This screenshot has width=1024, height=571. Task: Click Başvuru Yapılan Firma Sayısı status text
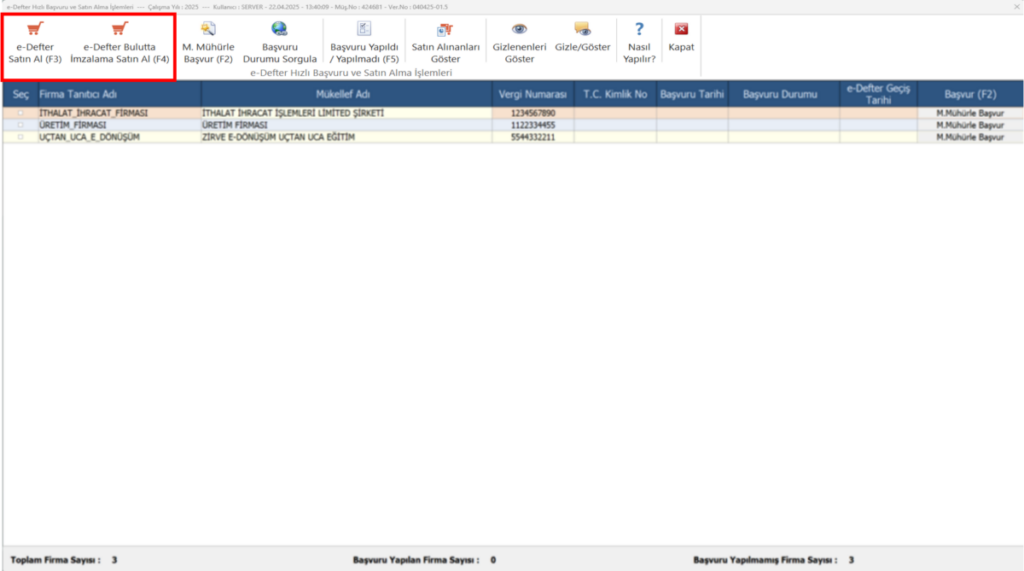[x=416, y=560]
